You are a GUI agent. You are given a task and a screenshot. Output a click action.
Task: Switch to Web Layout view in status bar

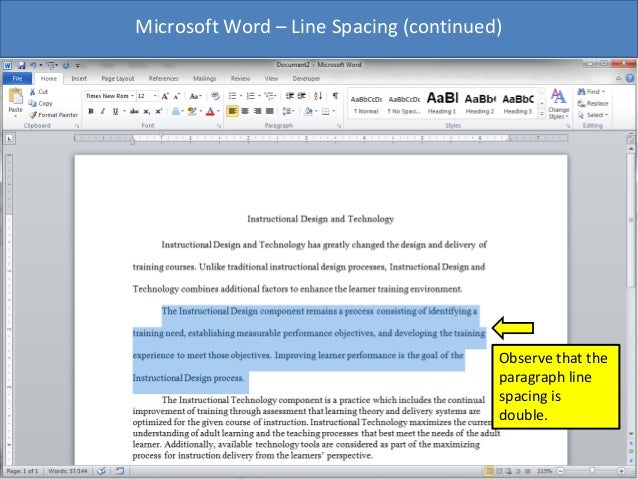tap(508, 471)
